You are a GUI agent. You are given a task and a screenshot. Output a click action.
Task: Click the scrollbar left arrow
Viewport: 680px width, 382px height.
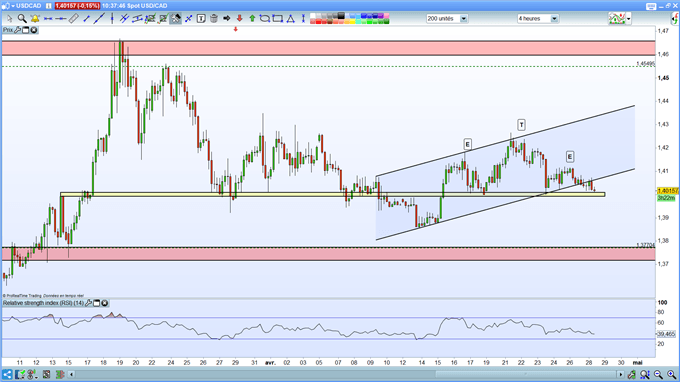pyautogui.click(x=72, y=374)
